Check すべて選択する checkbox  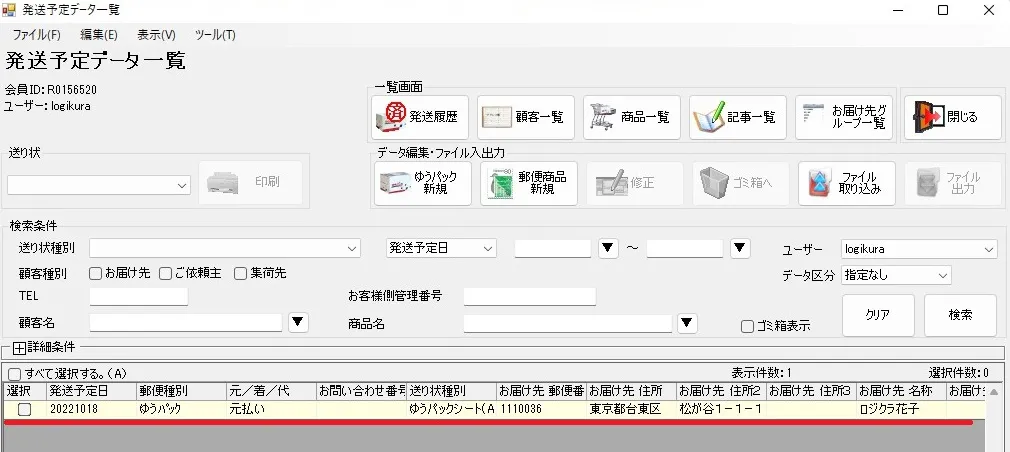[x=14, y=374]
